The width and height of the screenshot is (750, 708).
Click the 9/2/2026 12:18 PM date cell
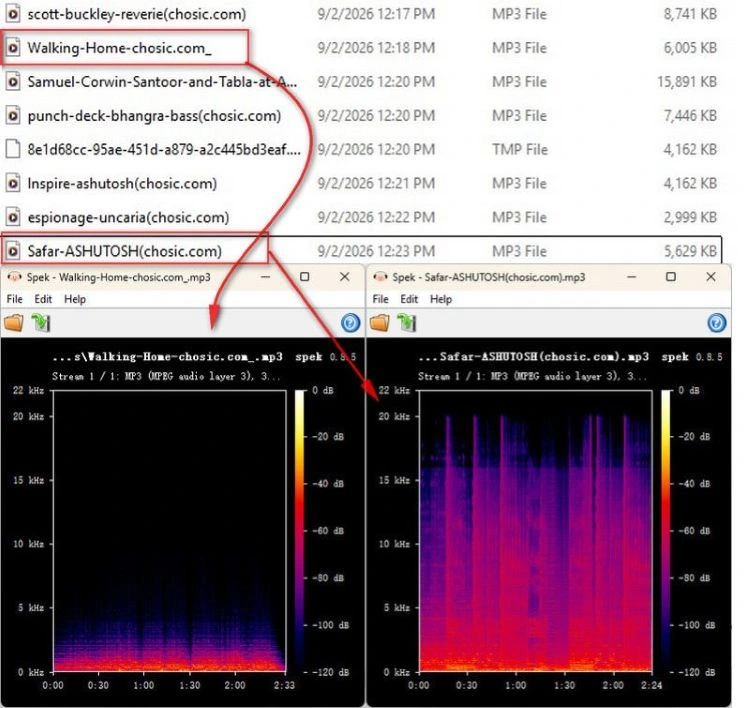(x=376, y=48)
